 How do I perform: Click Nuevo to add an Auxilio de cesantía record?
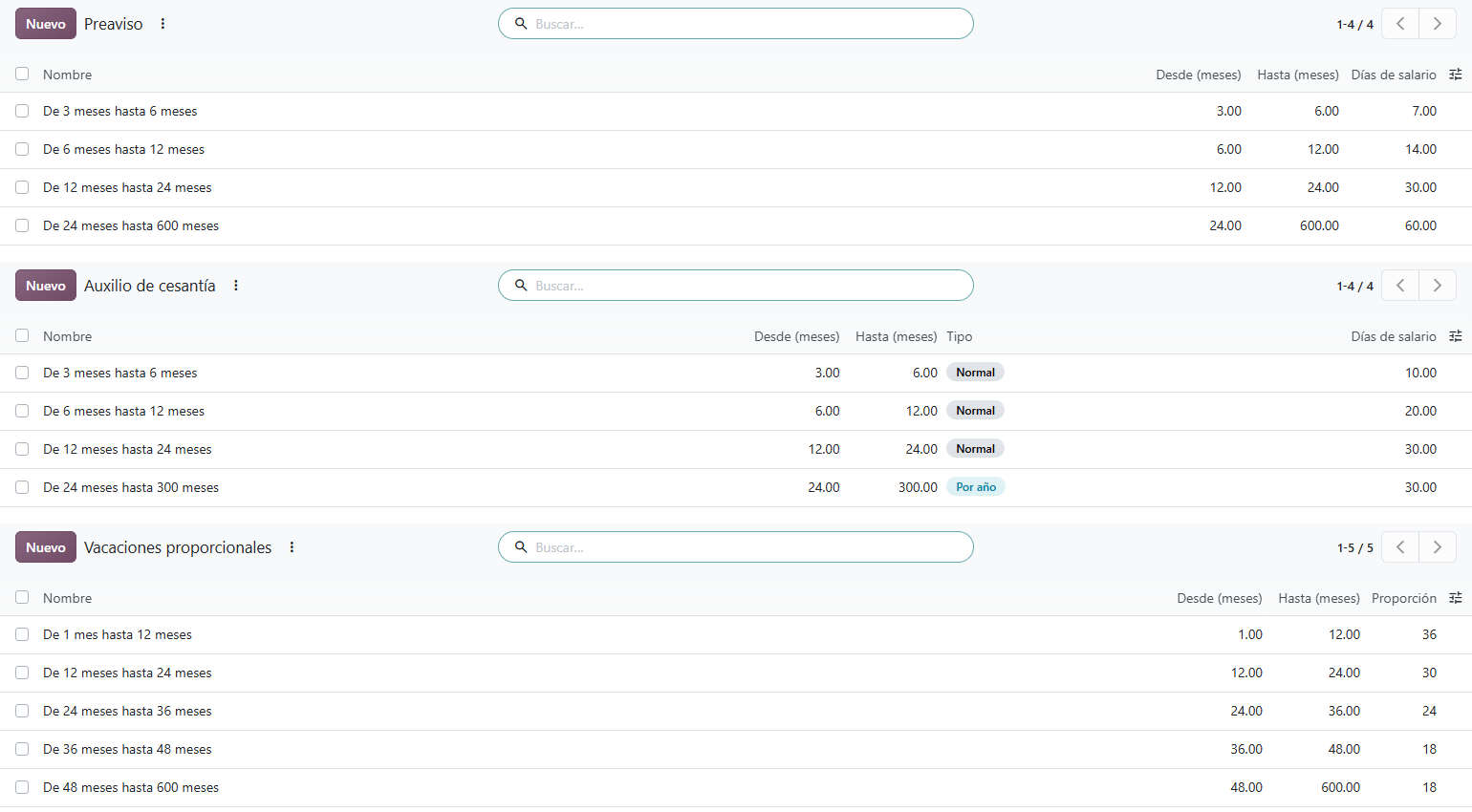click(46, 286)
